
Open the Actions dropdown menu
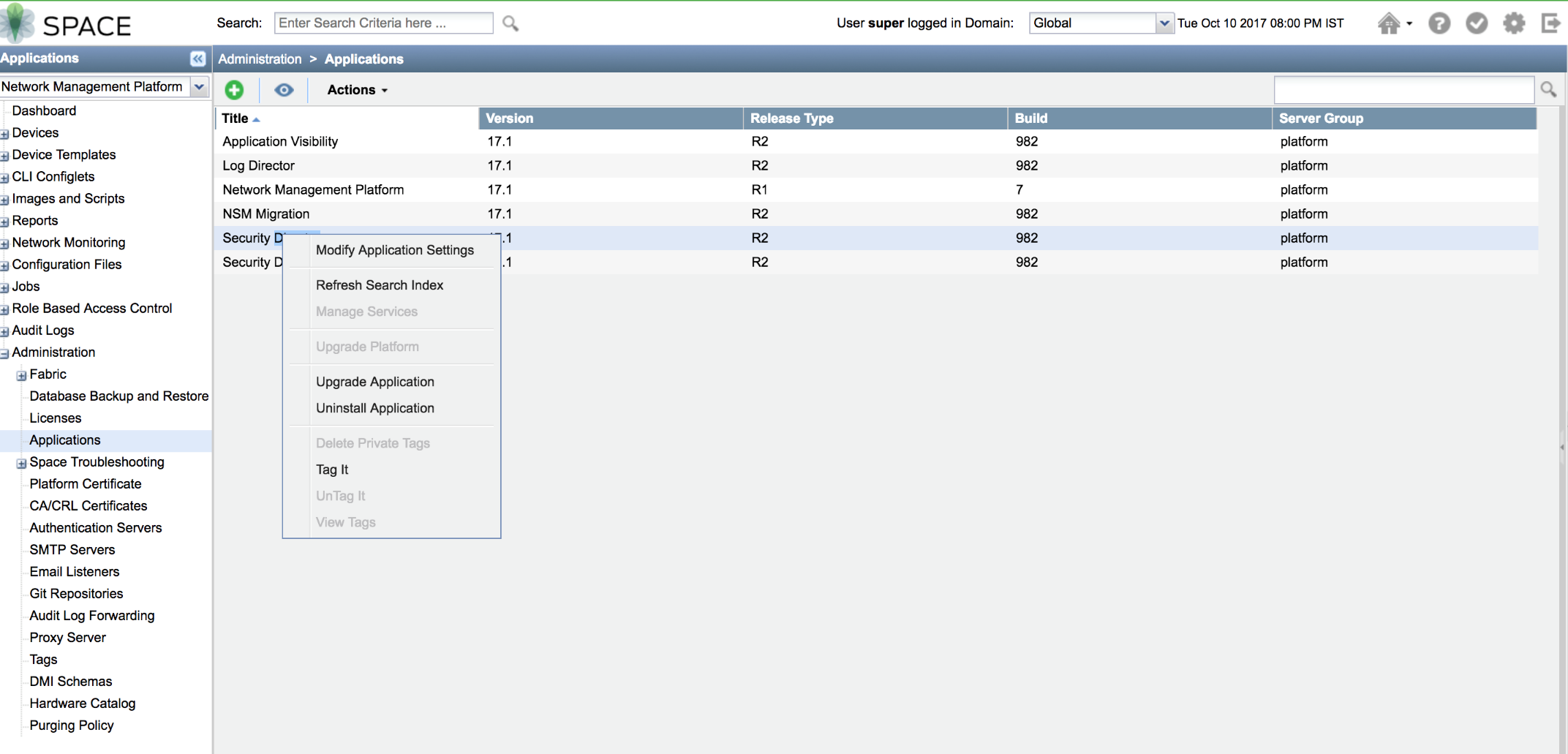click(x=357, y=90)
